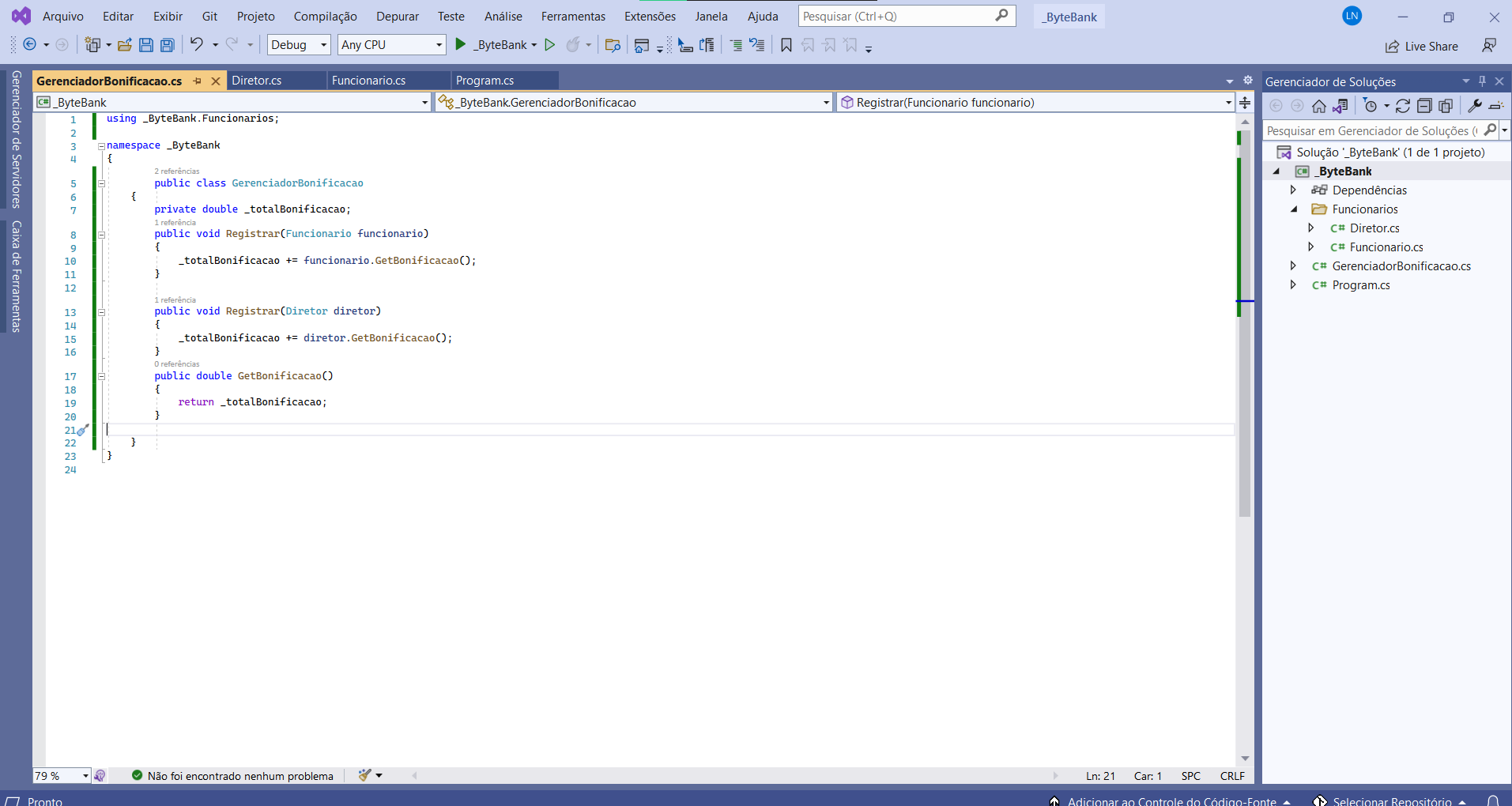Undo the last action using Undo icon
Image resolution: width=1512 pixels, height=806 pixels.
point(197,44)
